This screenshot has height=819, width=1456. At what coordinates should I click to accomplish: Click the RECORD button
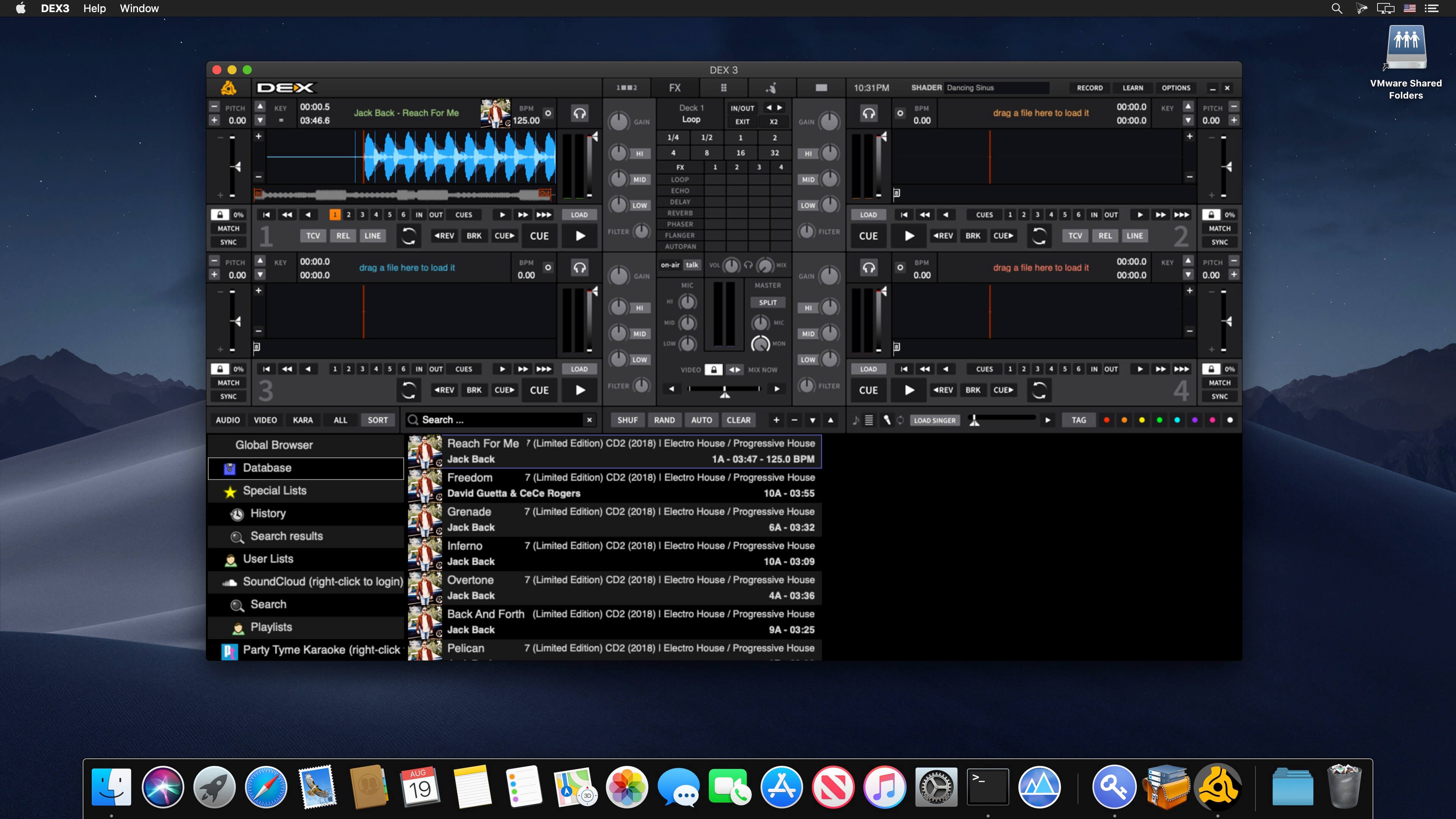point(1089,88)
